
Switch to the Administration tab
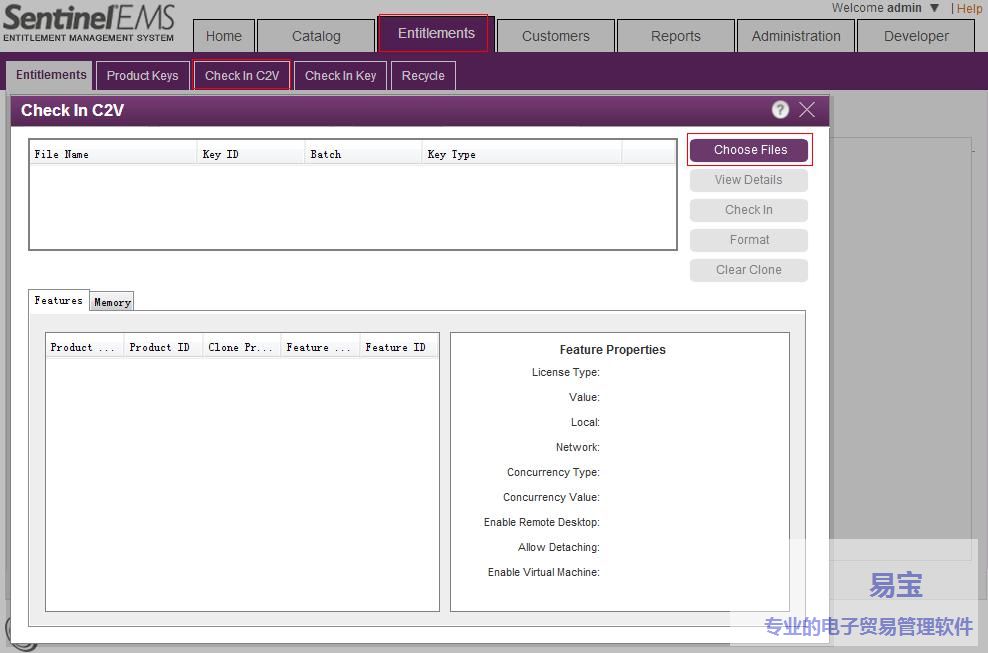tap(795, 36)
